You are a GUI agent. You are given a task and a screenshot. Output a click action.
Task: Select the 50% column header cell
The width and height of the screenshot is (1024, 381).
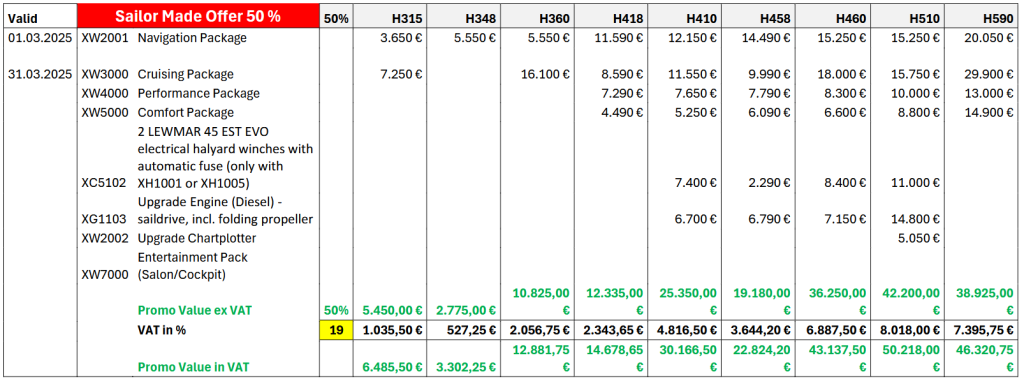point(336,18)
